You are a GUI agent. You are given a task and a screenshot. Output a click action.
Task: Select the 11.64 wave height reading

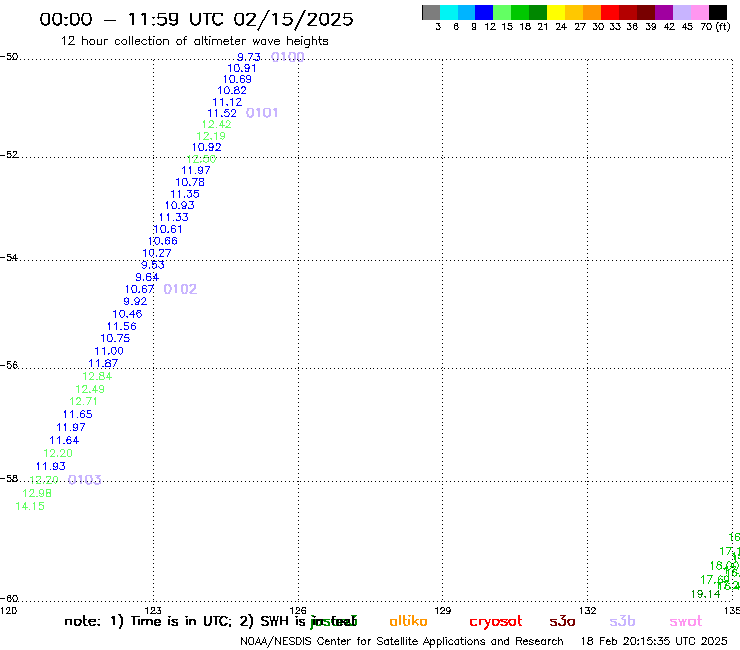pyautogui.click(x=64, y=440)
